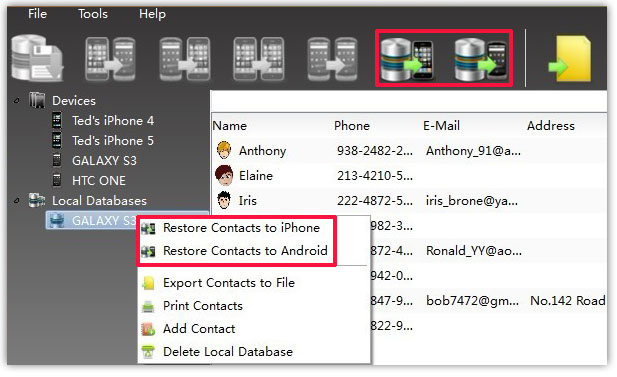Click the Ronald_YY@ao... email cell
Image resolution: width=617 pixels, height=377 pixels.
click(x=474, y=251)
